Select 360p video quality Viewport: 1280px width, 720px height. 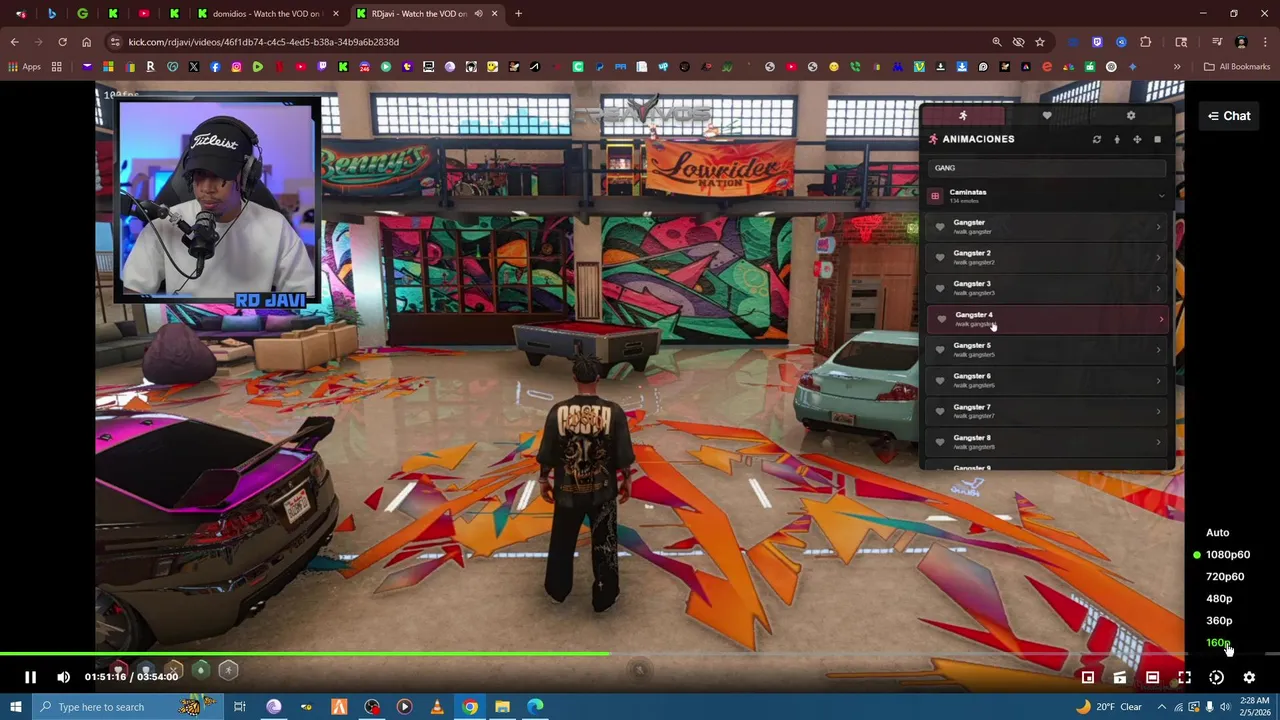(1218, 620)
